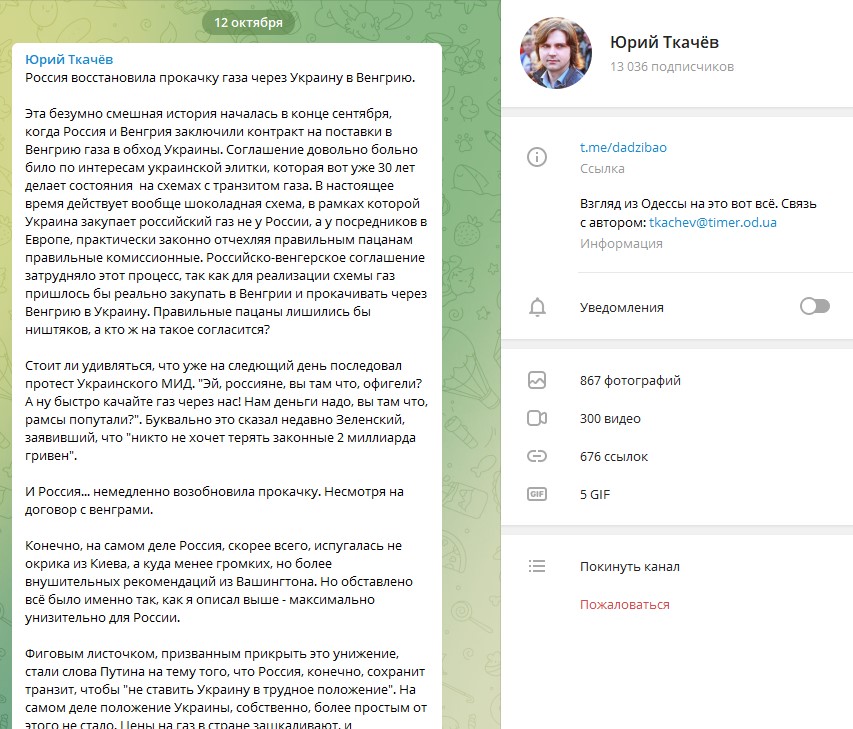Click the photos picture icon
This screenshot has height=729, width=853.
(x=537, y=380)
